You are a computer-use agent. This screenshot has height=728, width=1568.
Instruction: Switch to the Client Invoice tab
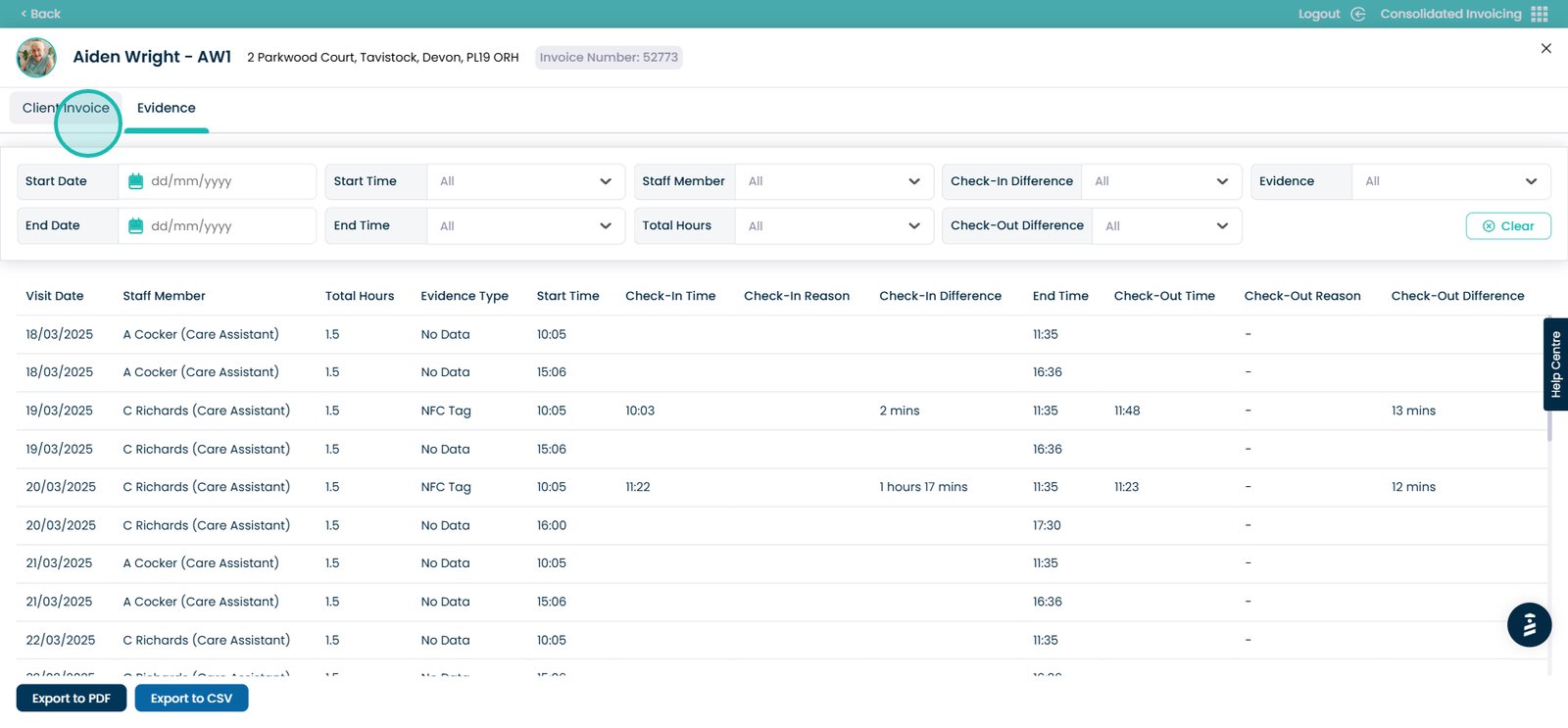[x=66, y=108]
